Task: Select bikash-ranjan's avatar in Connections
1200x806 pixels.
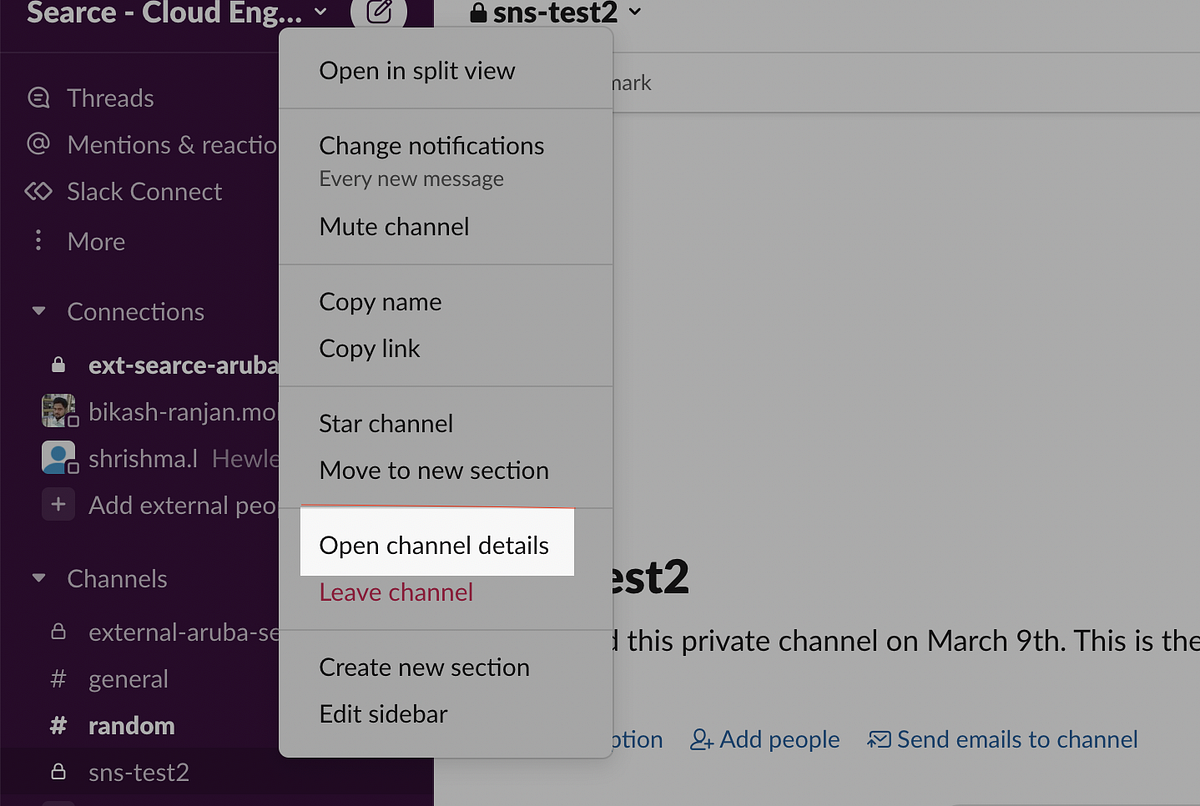Action: pos(58,411)
